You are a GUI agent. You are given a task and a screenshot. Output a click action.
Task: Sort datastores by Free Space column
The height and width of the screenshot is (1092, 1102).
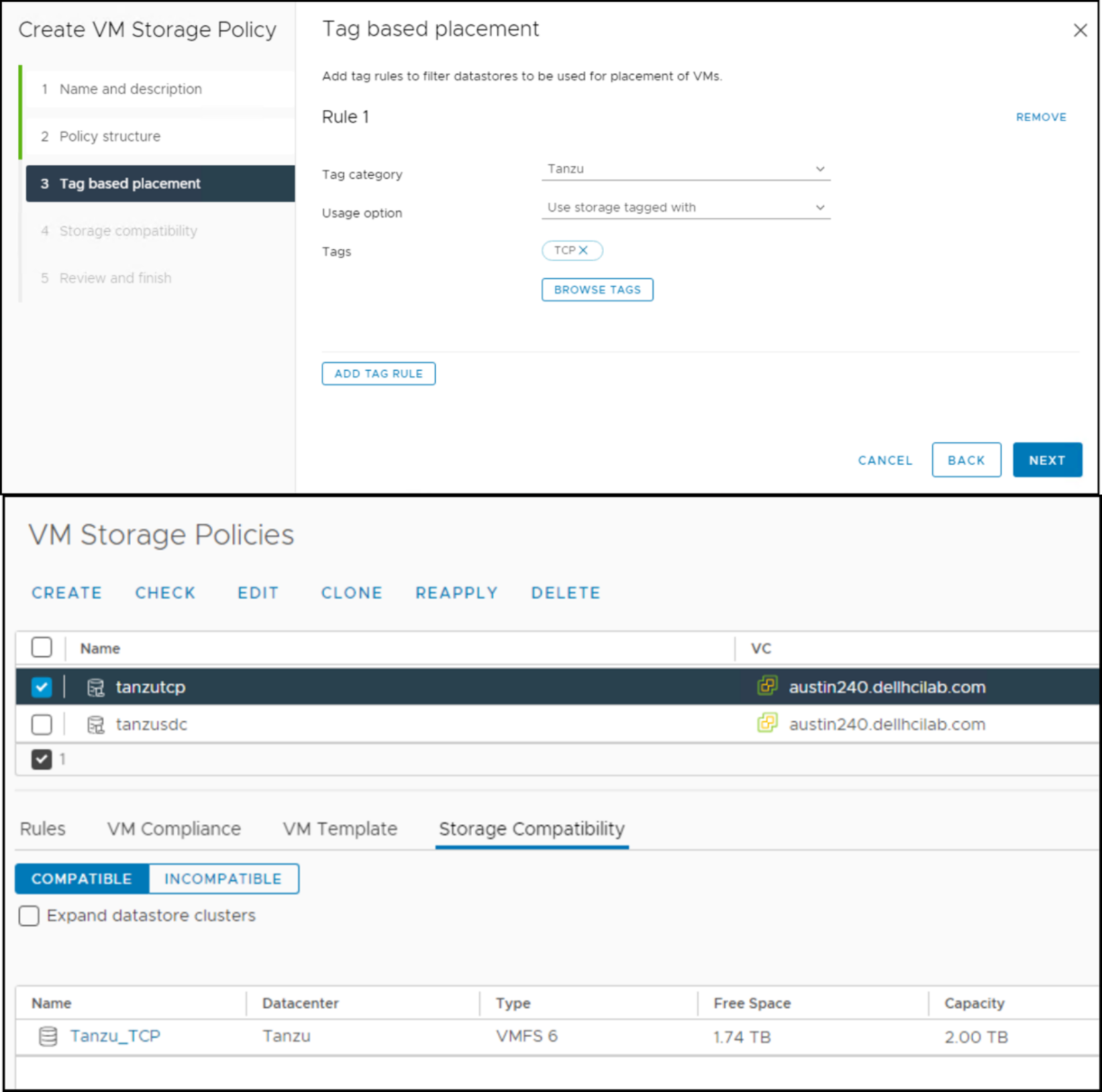coord(752,1003)
